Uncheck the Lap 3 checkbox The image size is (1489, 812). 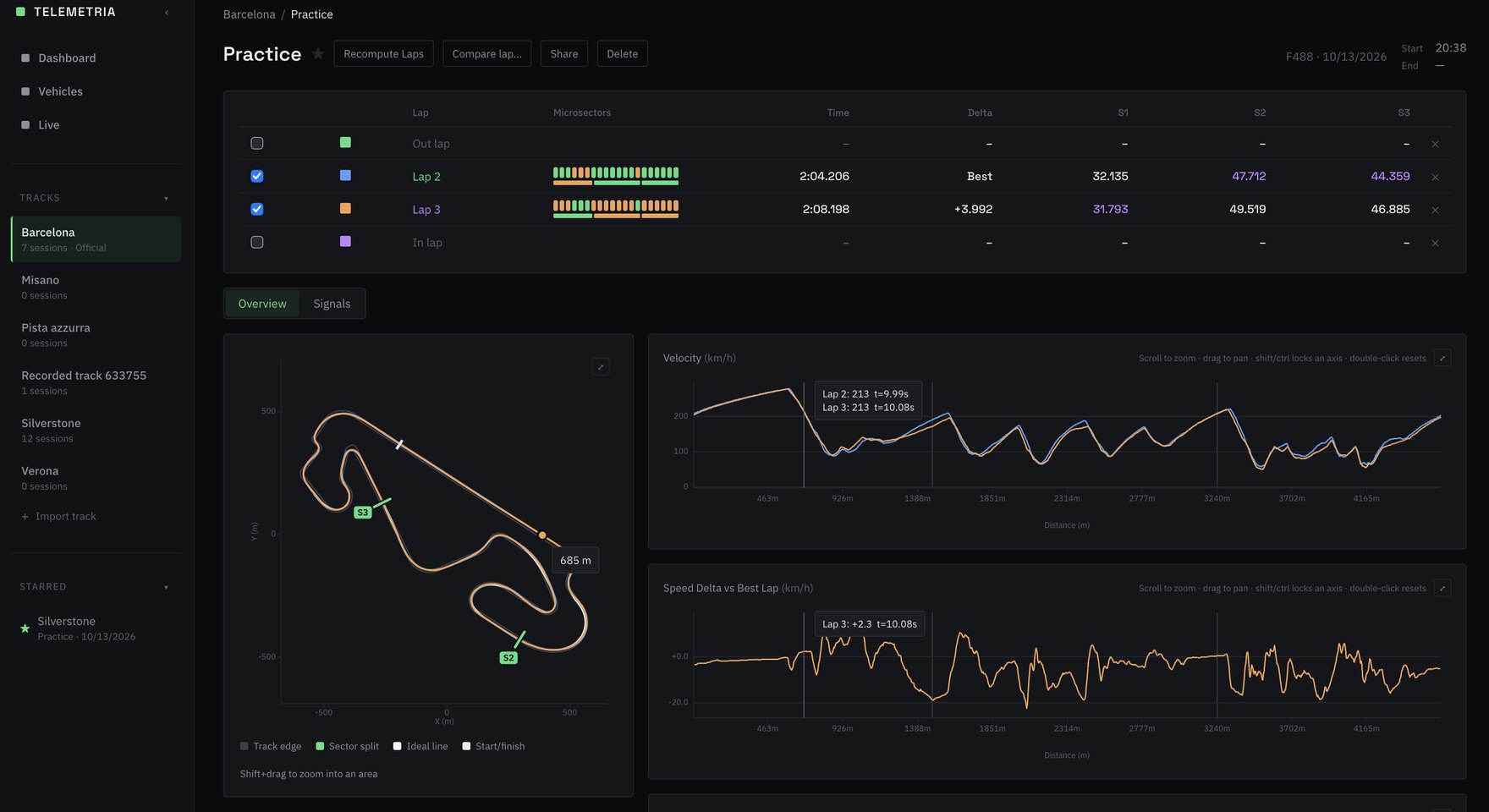[257, 209]
